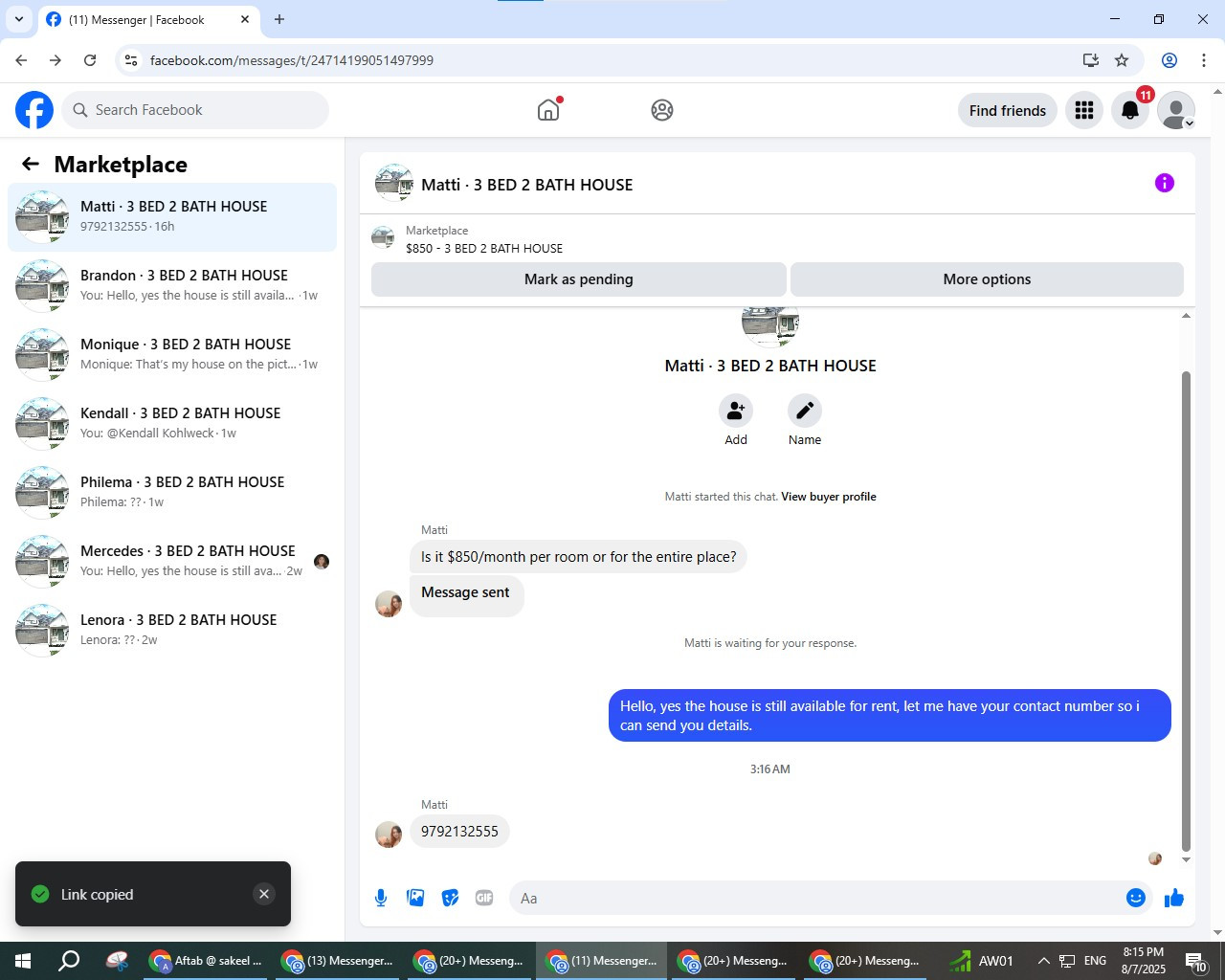Send a thumbs-up like
This screenshot has width=1225, height=980.
(1174, 898)
